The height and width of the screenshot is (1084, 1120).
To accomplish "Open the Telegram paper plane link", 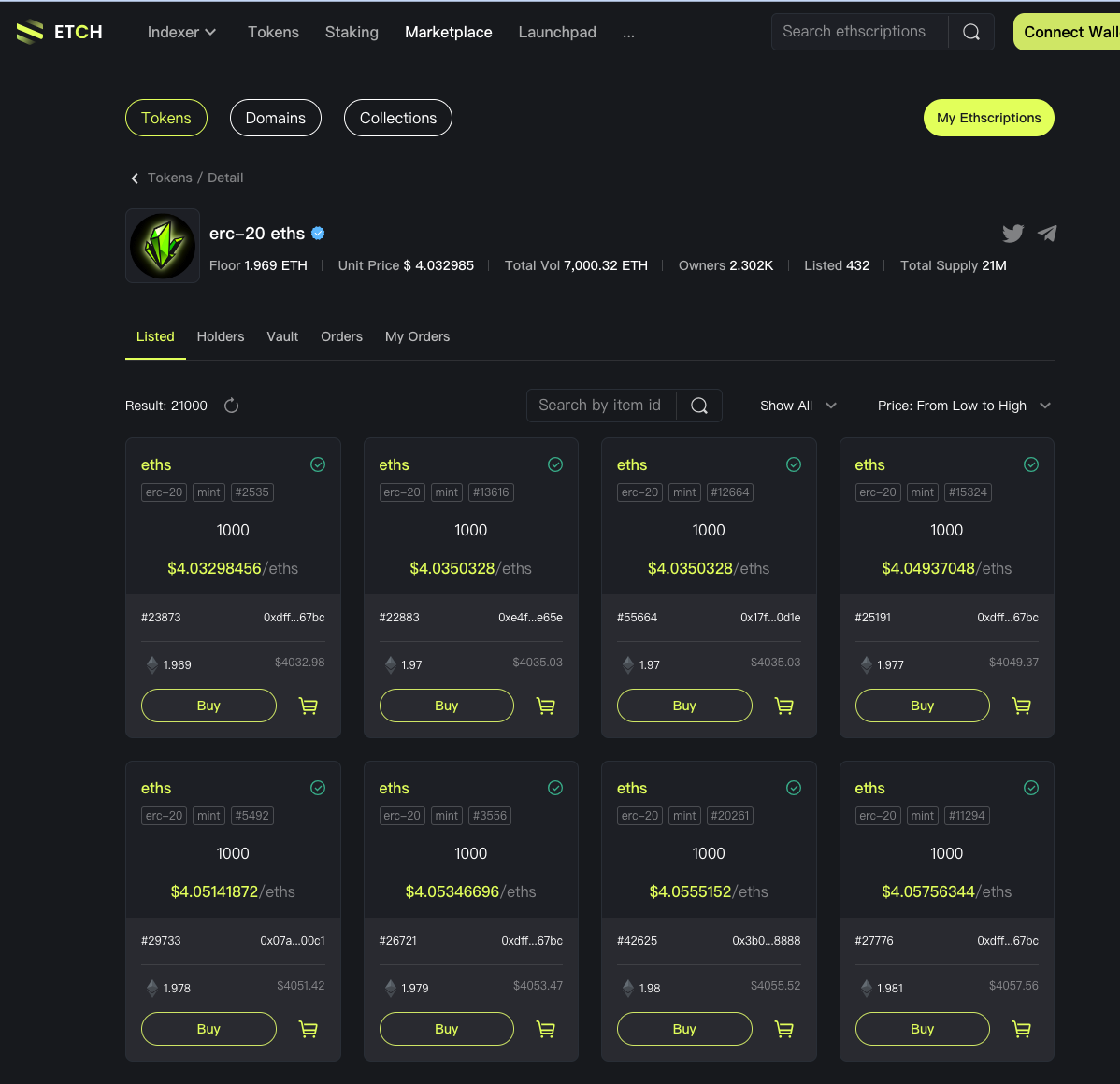I will [x=1047, y=234].
